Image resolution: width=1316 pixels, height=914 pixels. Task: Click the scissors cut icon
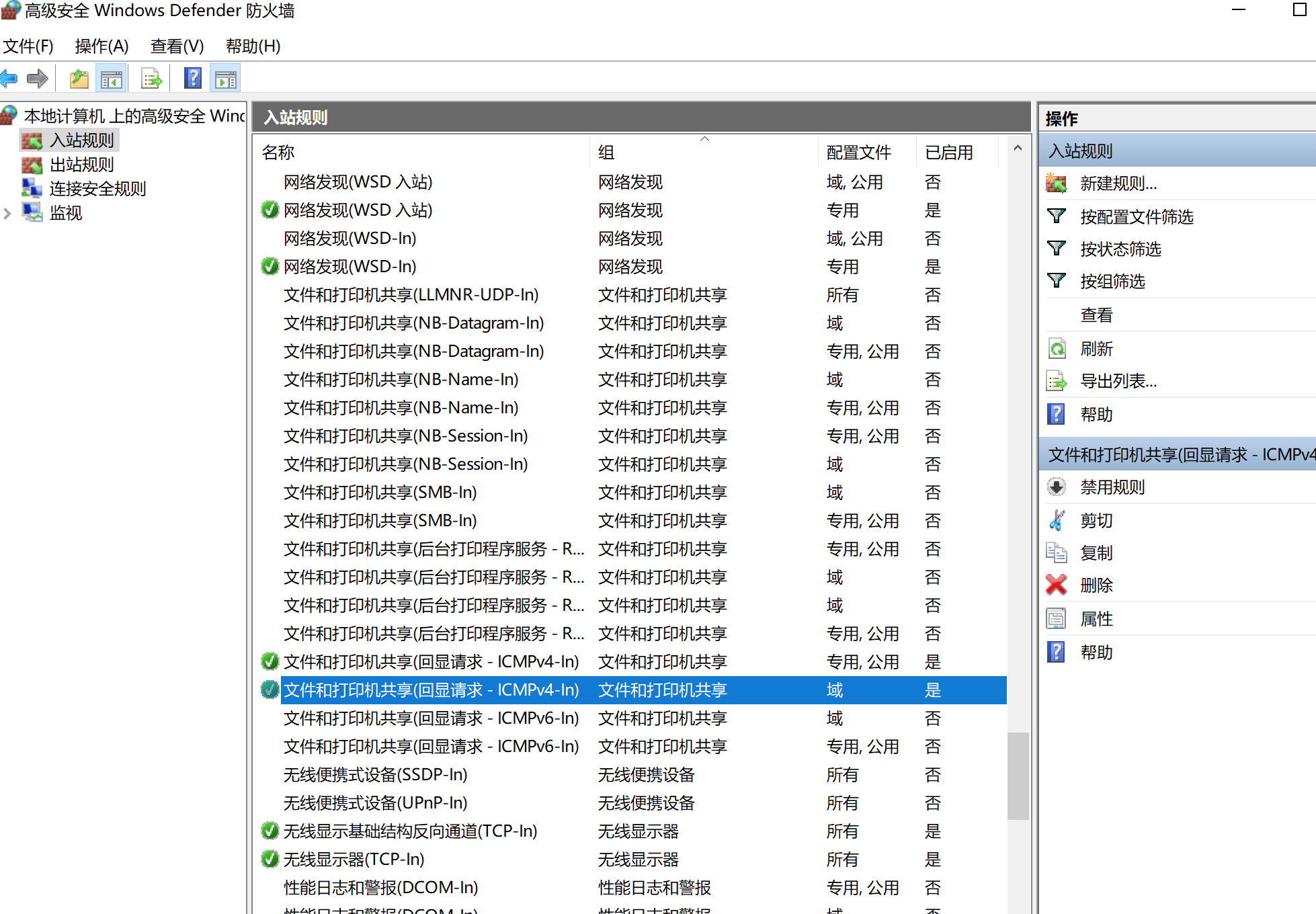1057,520
